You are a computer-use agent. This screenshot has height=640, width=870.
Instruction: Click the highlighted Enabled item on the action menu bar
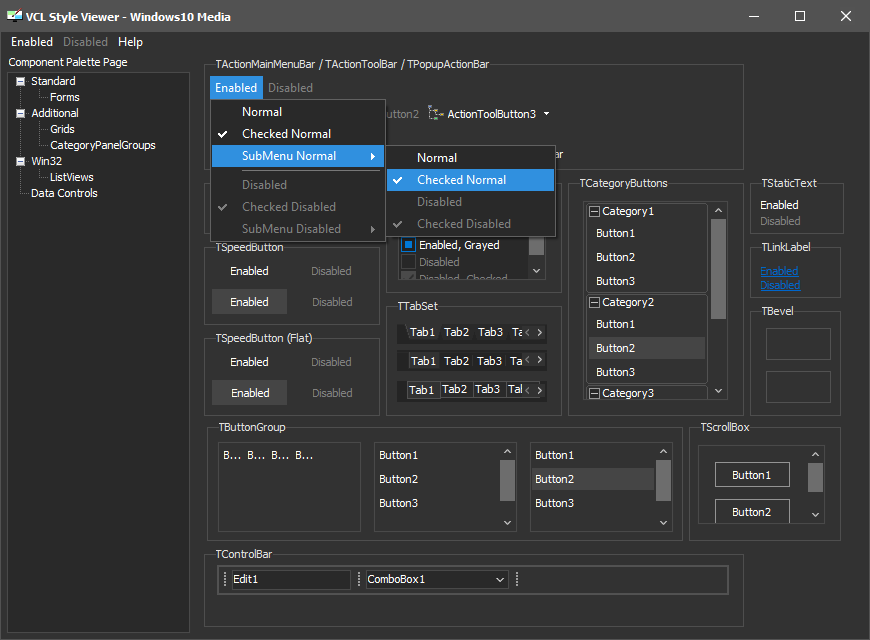236,88
